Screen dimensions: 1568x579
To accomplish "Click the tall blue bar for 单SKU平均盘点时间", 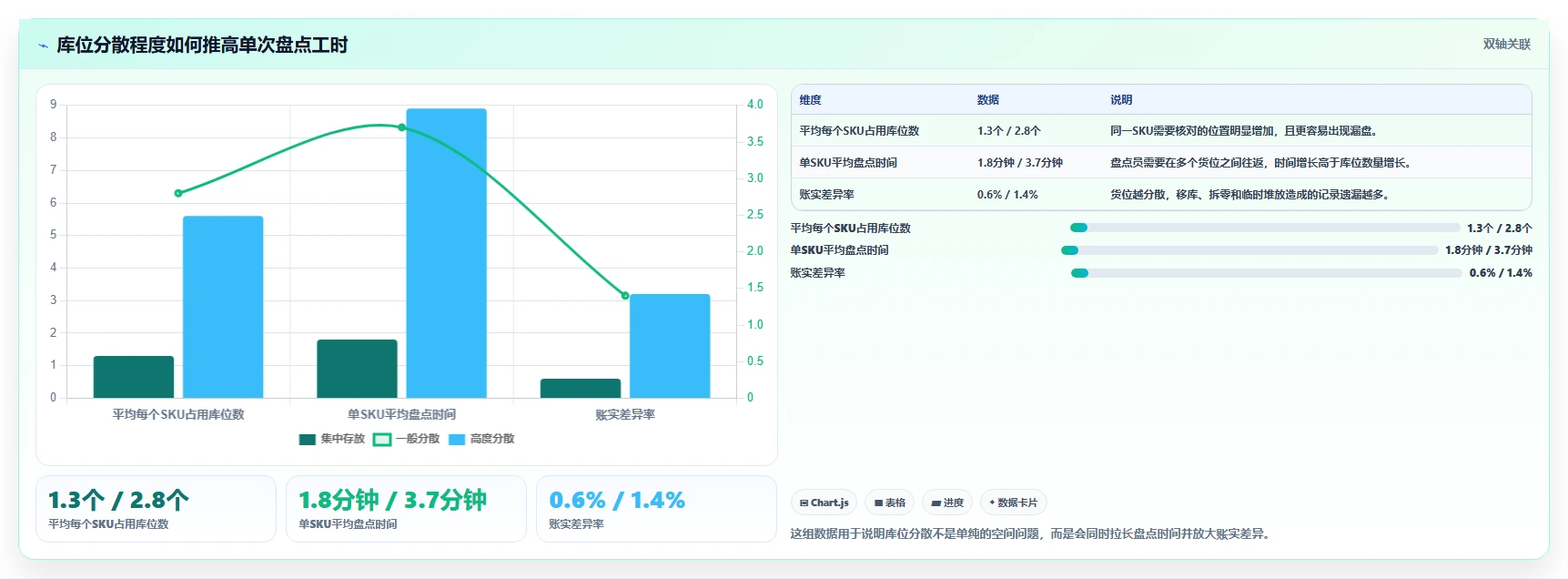I will 446,253.
